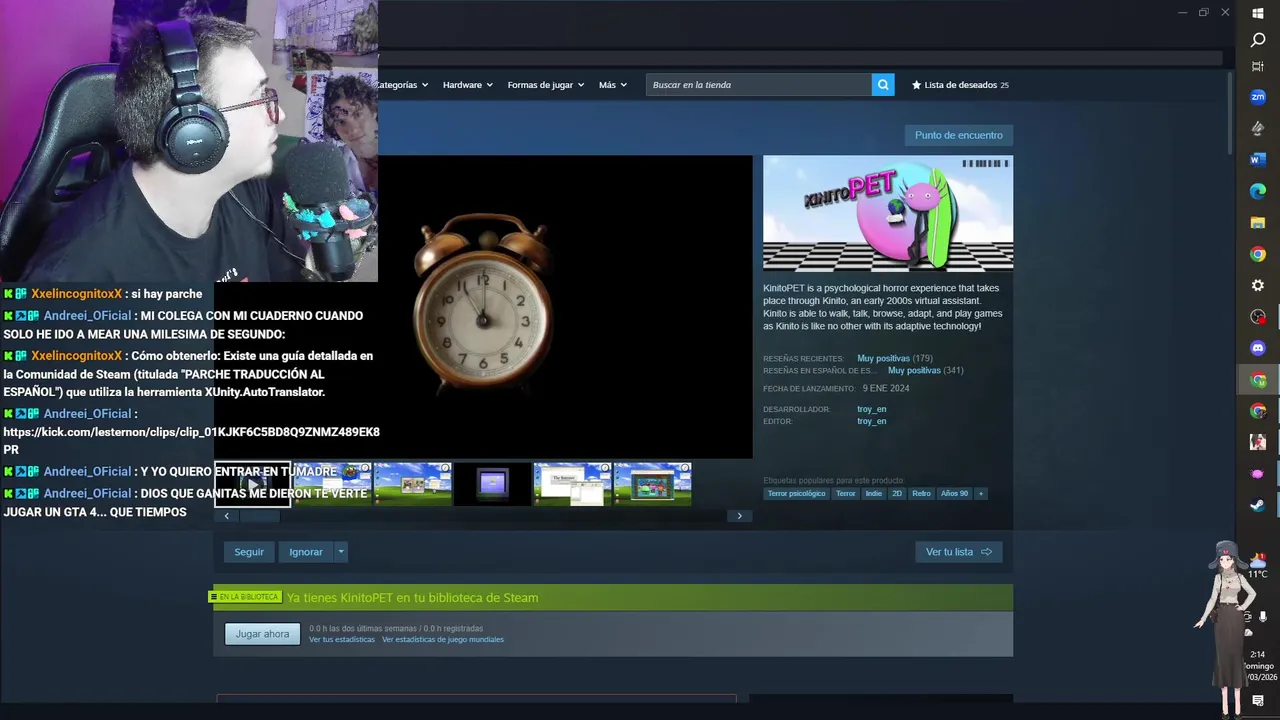Screen dimensions: 1280x720
Task: Select the Años 90 tag
Action: (954, 493)
